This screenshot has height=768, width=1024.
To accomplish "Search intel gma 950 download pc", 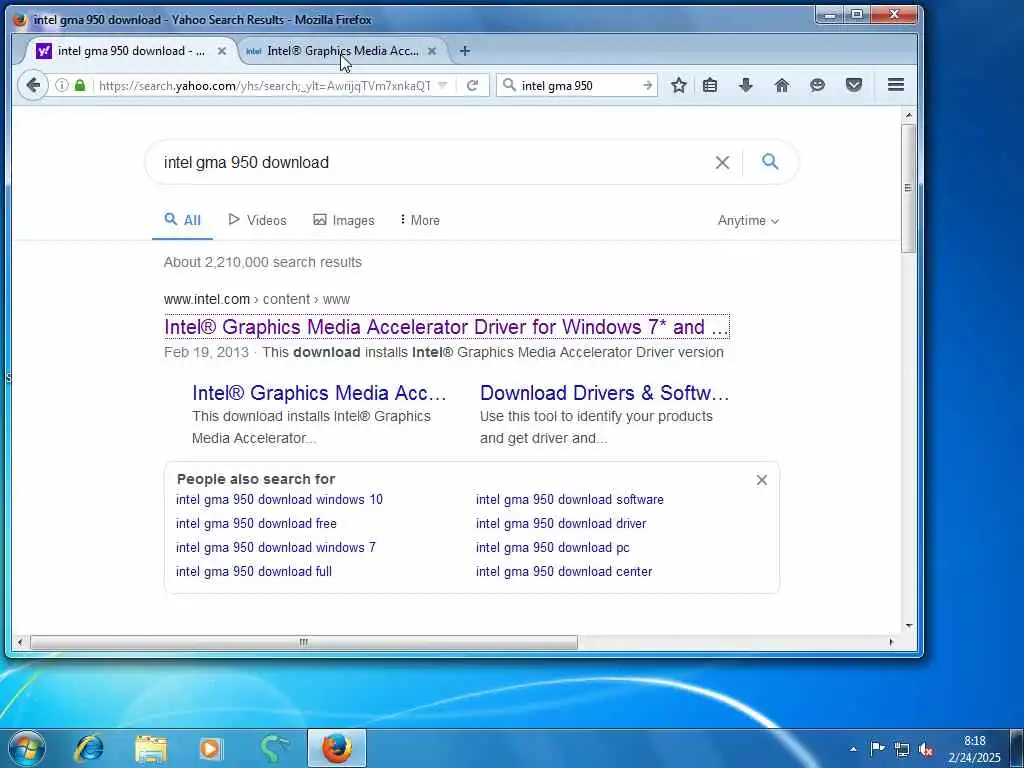I will tap(552, 548).
